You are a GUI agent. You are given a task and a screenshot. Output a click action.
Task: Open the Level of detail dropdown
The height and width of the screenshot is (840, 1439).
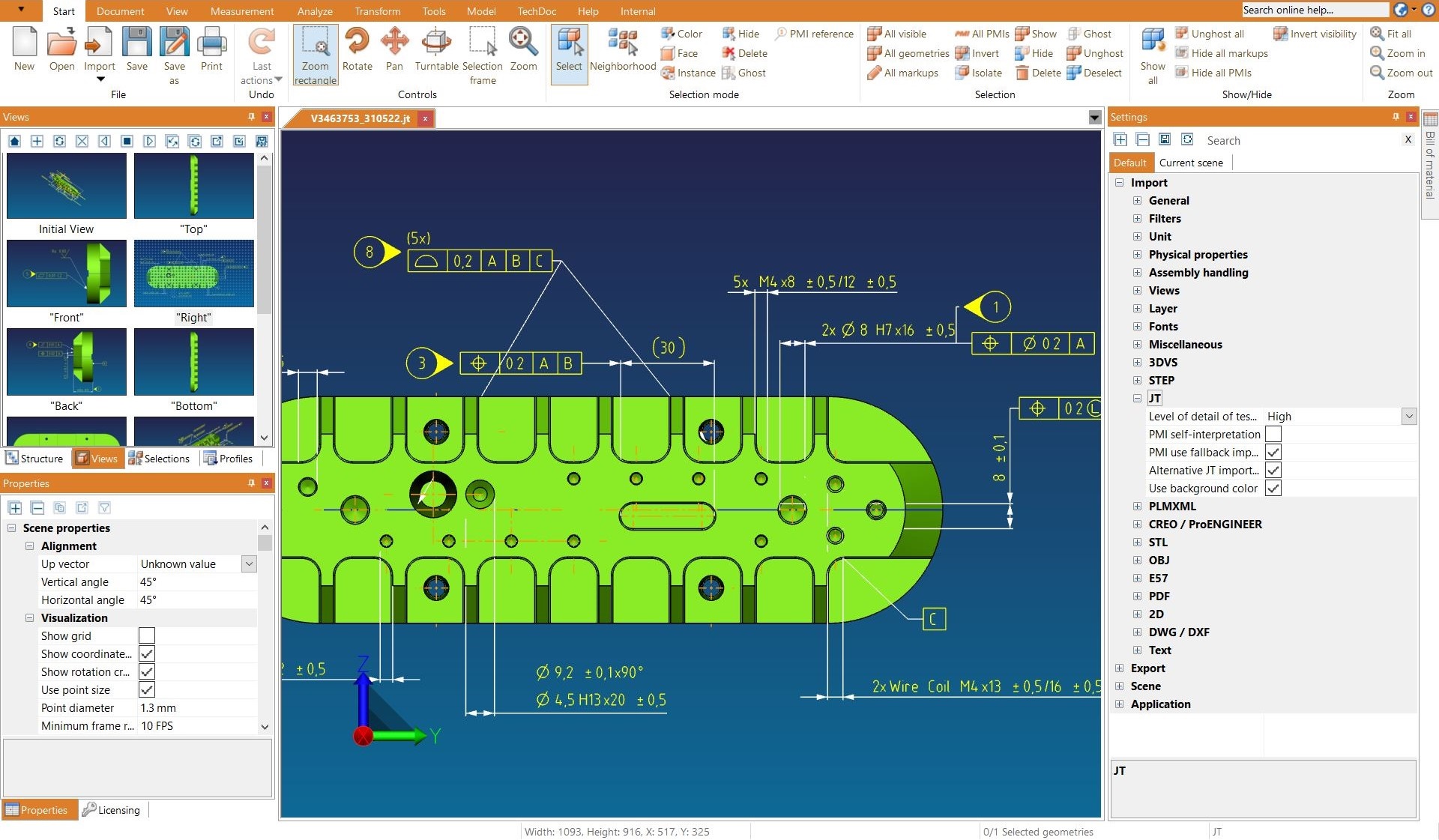pyautogui.click(x=1410, y=416)
